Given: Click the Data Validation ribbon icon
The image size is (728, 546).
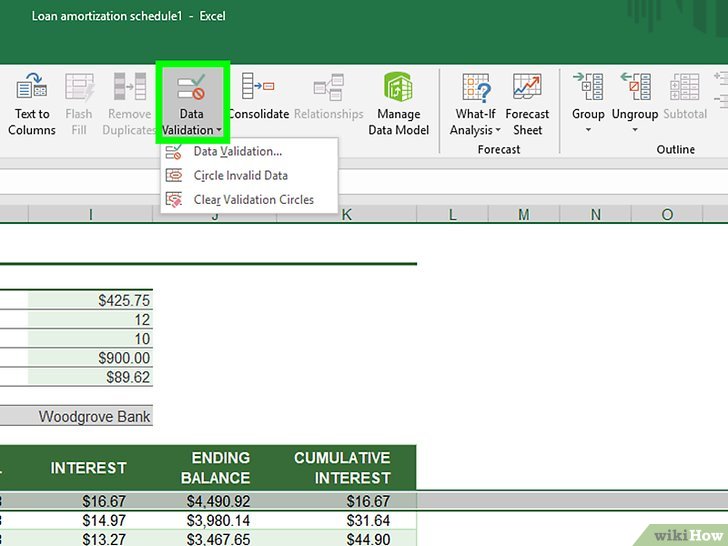Looking at the screenshot, I should pyautogui.click(x=191, y=87).
